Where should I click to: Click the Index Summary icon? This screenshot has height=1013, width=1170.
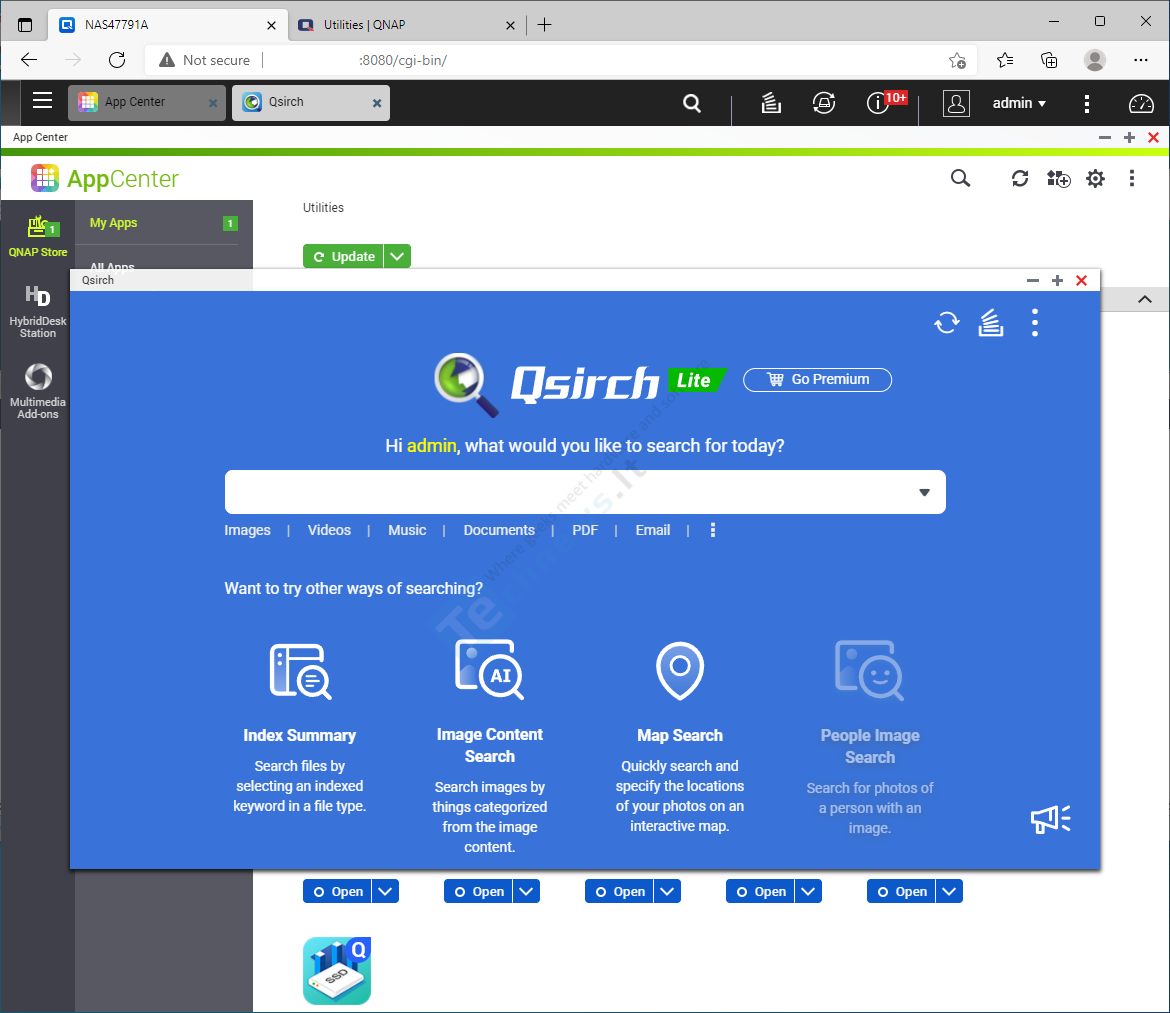click(300, 671)
